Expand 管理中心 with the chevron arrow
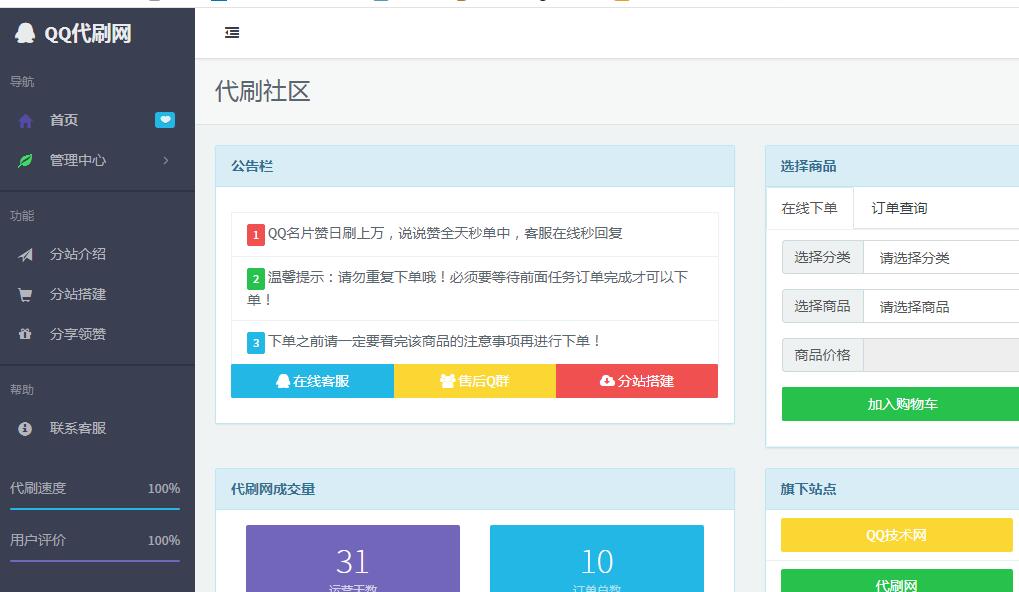The height and width of the screenshot is (592, 1019). [166, 160]
